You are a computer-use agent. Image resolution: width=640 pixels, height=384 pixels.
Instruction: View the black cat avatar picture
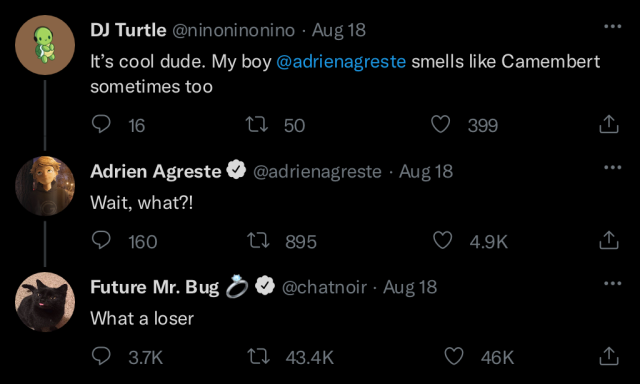[x=45, y=302]
